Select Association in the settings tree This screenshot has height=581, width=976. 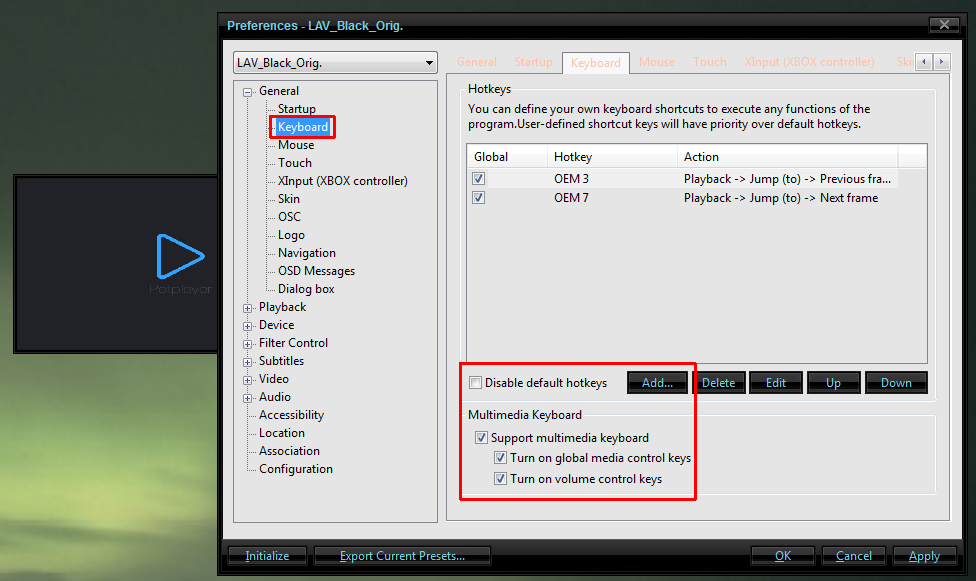coord(289,451)
